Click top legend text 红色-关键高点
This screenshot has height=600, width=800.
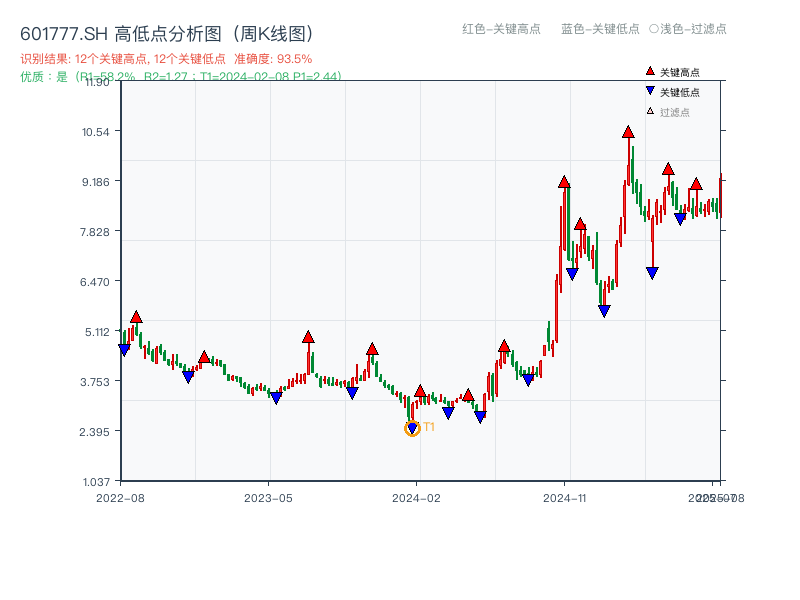[x=501, y=29]
